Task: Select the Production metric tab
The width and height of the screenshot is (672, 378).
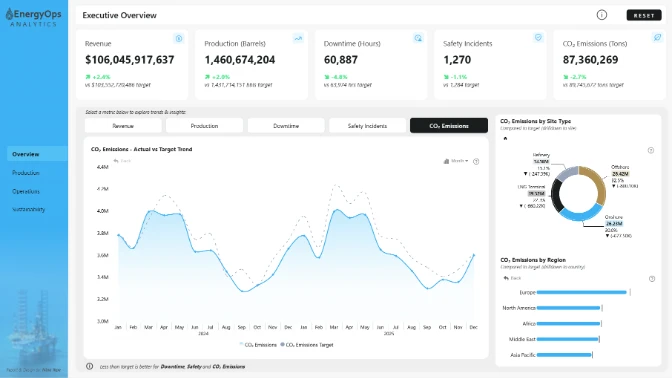Action: point(204,126)
